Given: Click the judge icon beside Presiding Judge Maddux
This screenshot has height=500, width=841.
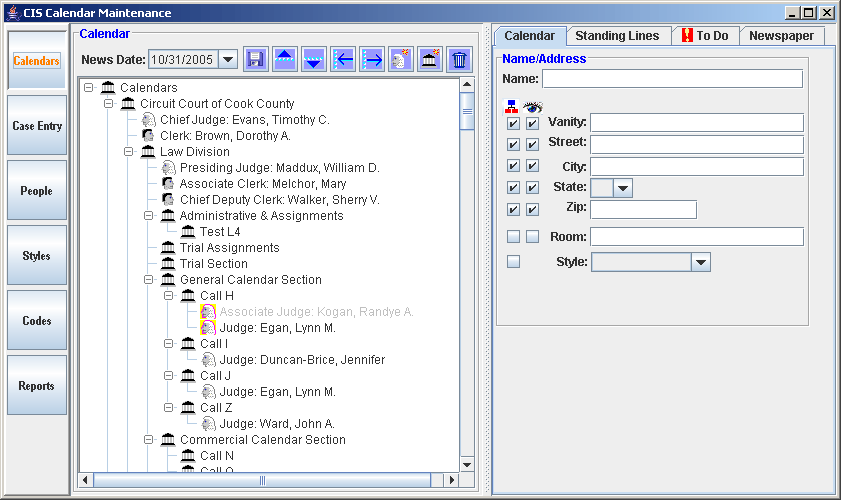Looking at the screenshot, I should [x=168, y=168].
